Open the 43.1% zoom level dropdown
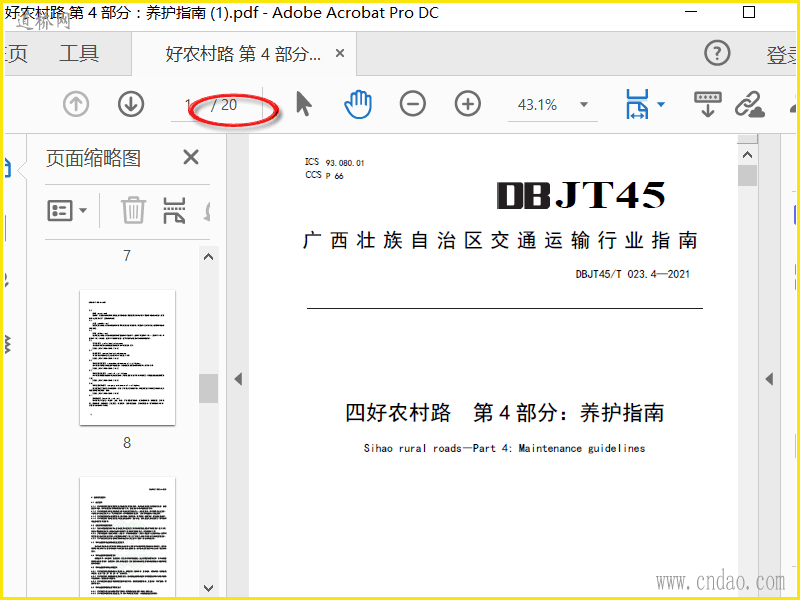Image resolution: width=800 pixels, height=600 pixels. click(584, 105)
